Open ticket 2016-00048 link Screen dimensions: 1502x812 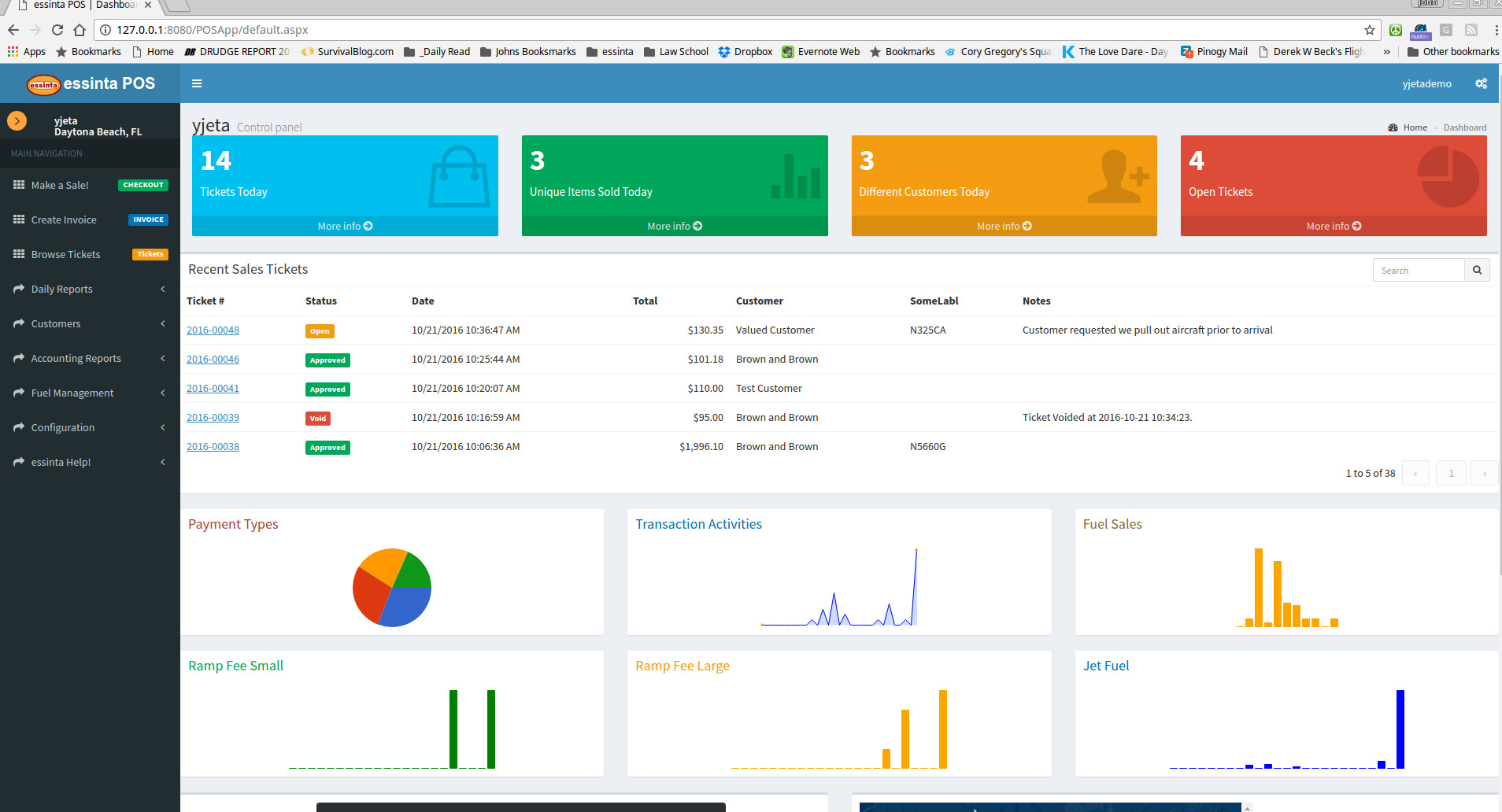[213, 330]
